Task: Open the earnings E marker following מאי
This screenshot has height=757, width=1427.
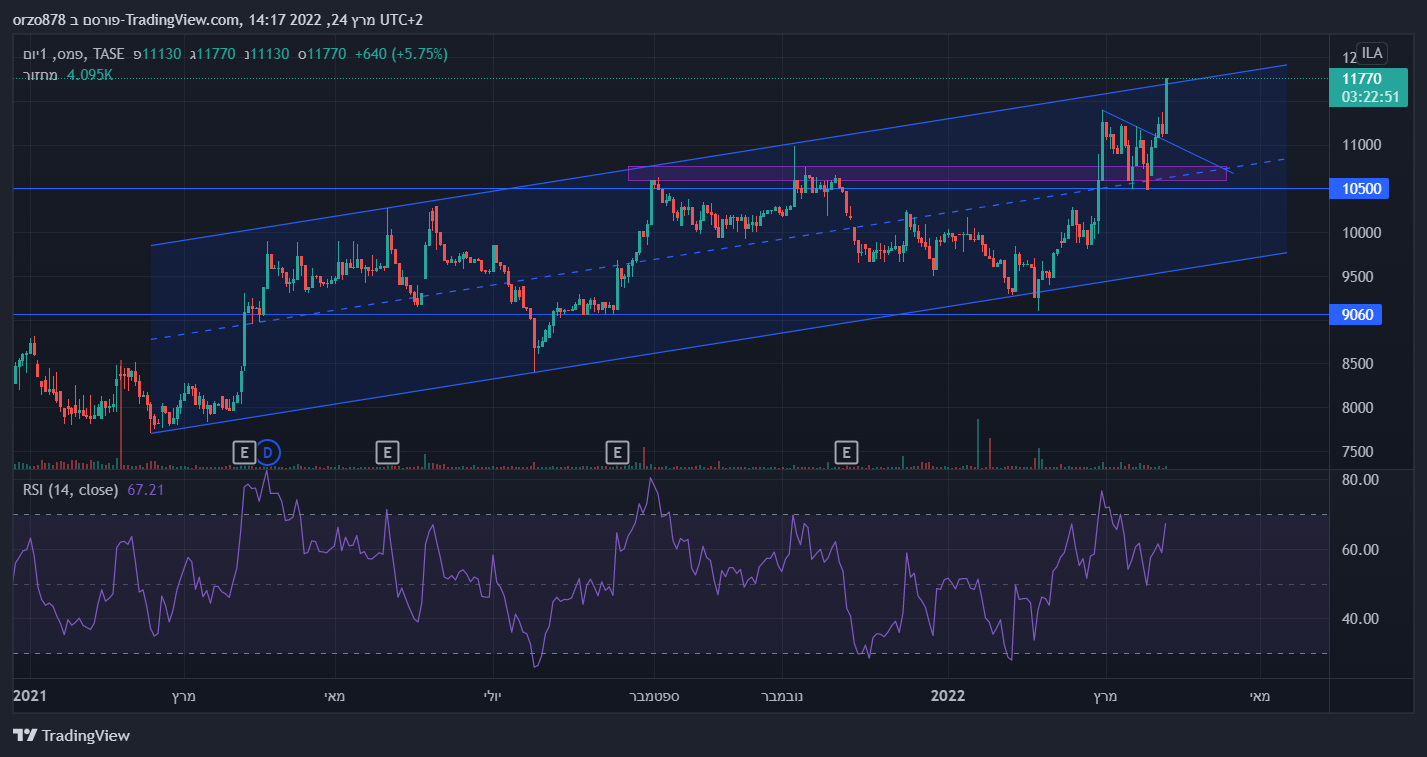Action: 388,453
